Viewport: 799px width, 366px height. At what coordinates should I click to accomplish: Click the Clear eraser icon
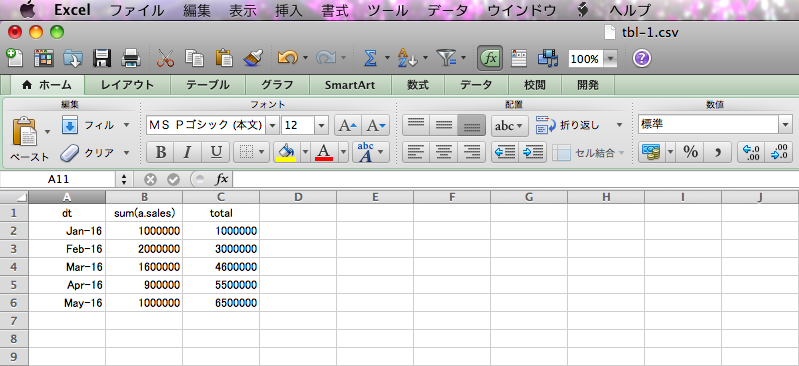click(x=69, y=152)
